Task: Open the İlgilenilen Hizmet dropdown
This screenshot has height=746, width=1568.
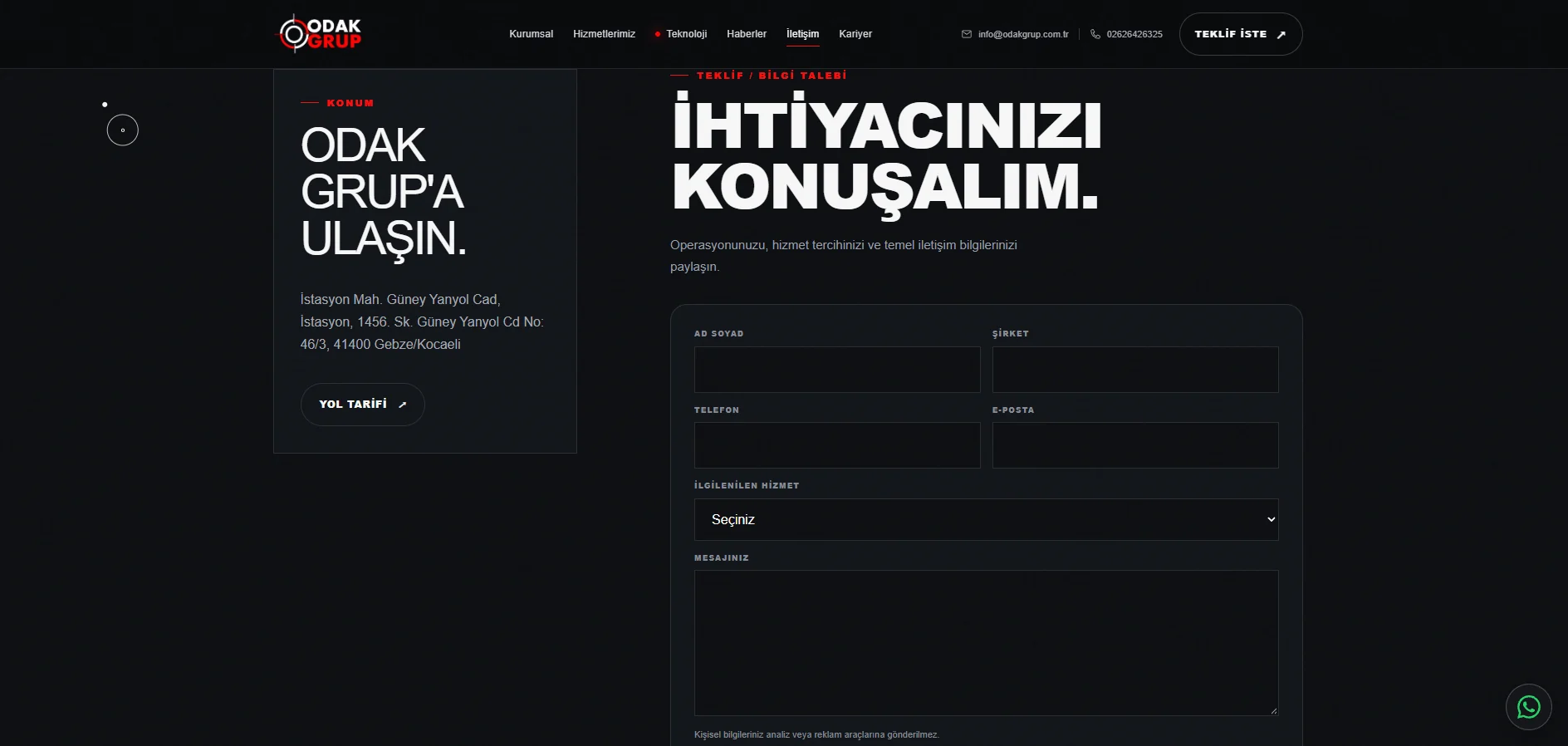Action: 987,519
